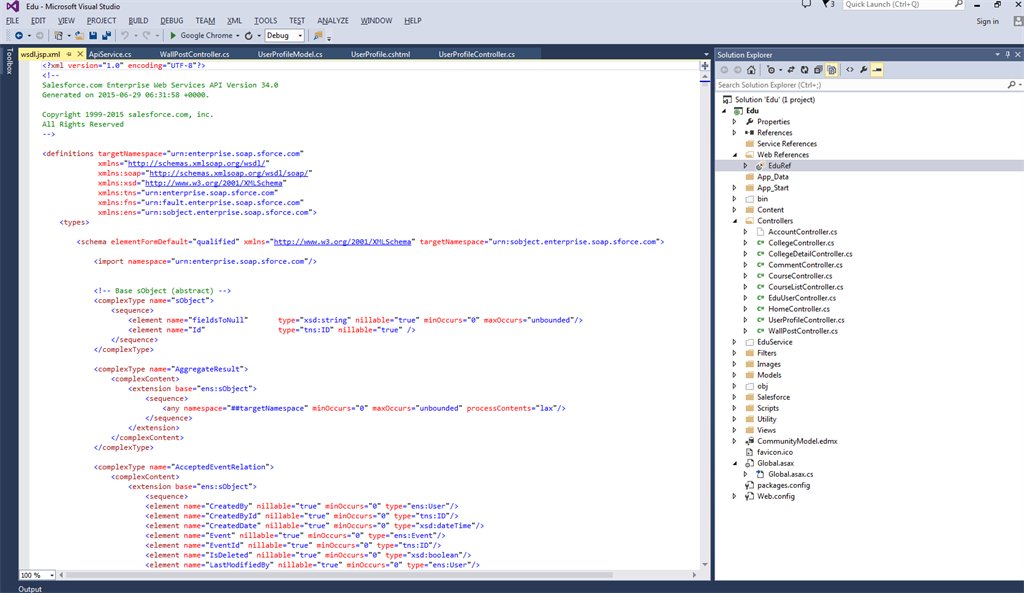The width and height of the screenshot is (1024, 593).
Task: Click the Undo toolbar icon
Action: pyautogui.click(x=124, y=36)
